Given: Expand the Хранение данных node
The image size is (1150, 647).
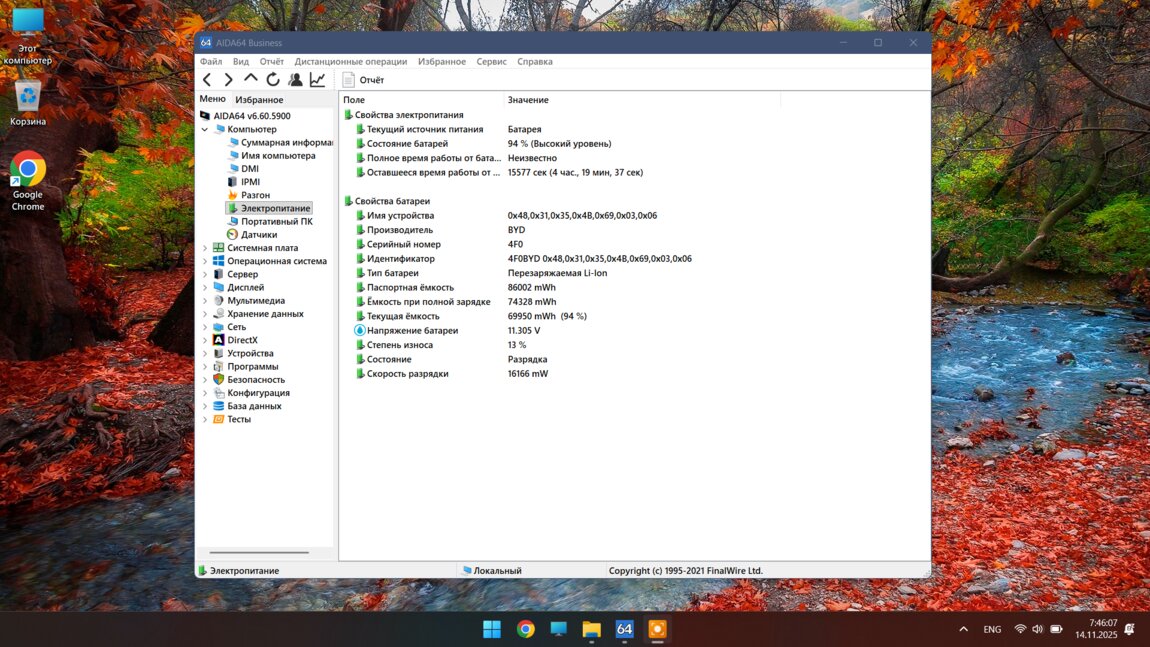Looking at the screenshot, I should (x=205, y=314).
